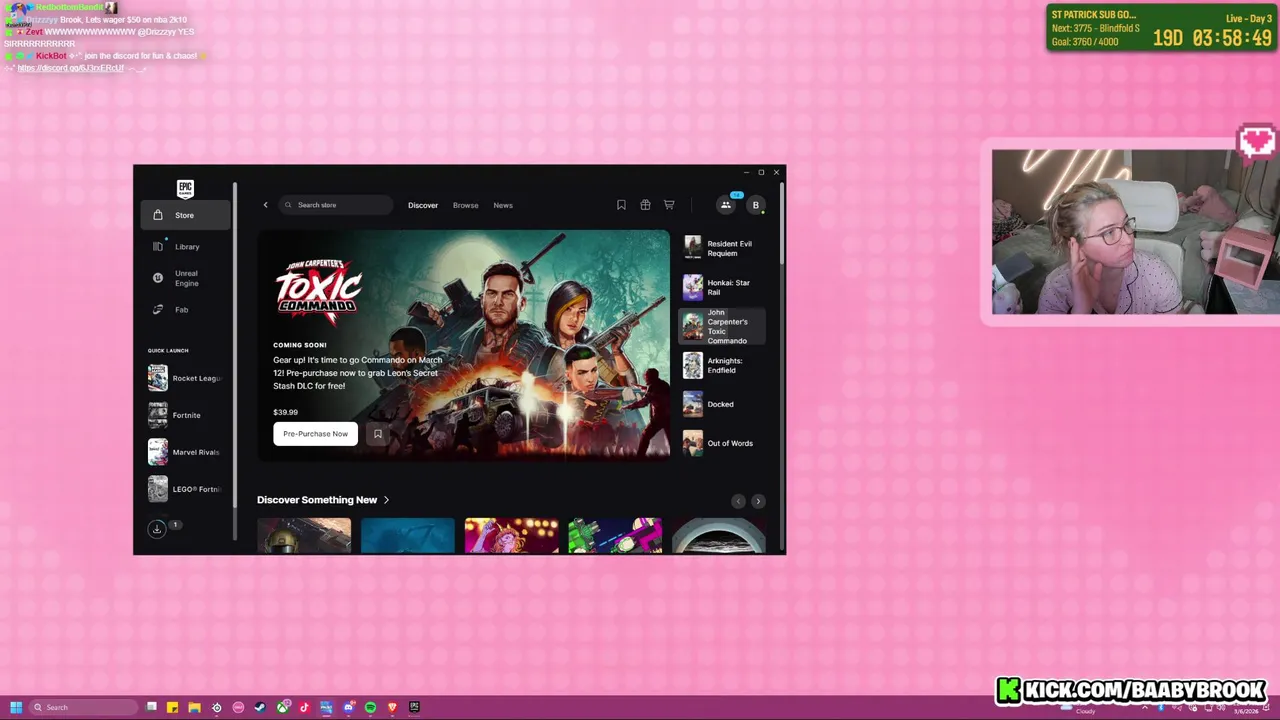
Task: Launch Fortnite from Quick Launch
Action: click(x=185, y=415)
